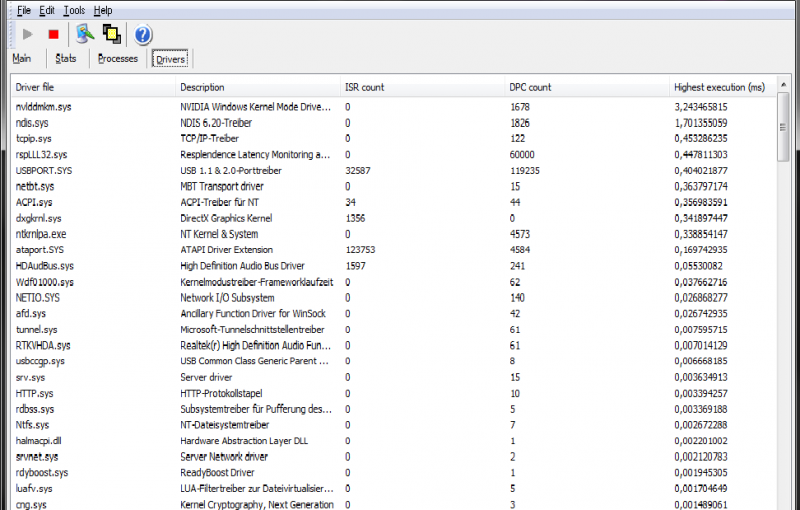Click DPC count value 60000

(x=522, y=155)
